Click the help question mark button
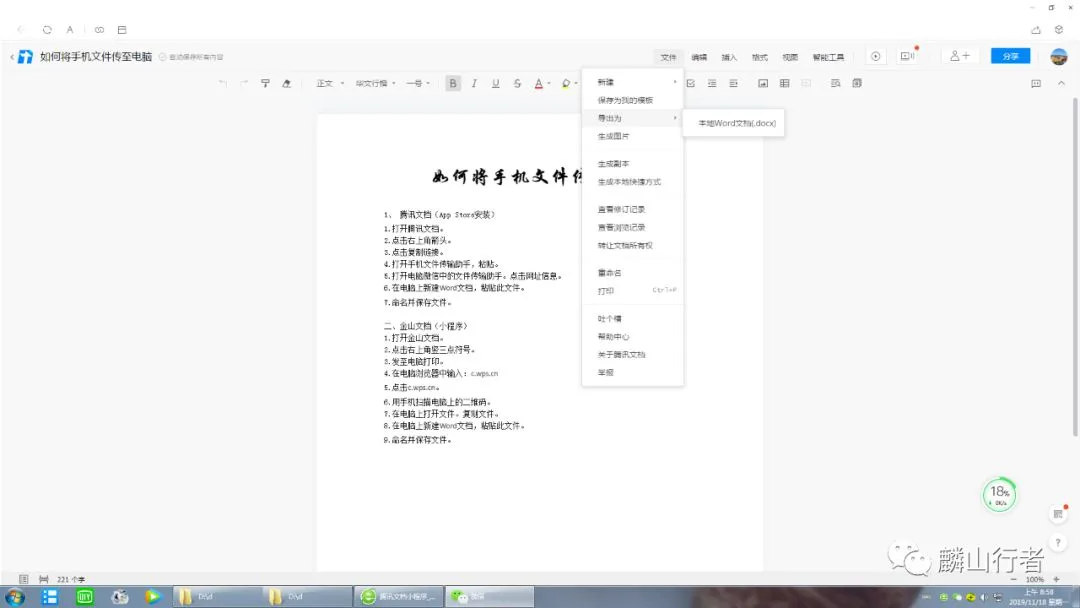1080x608 pixels. (x=1058, y=543)
